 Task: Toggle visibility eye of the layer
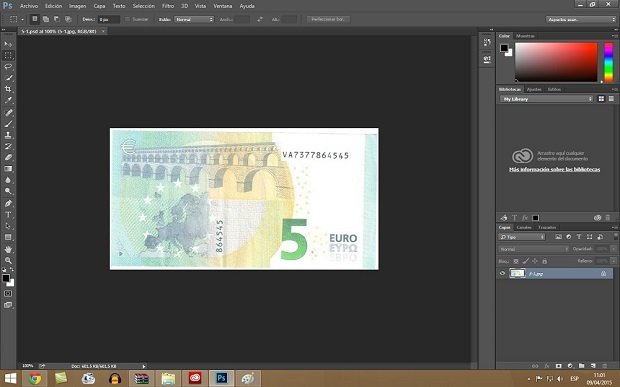[502, 273]
